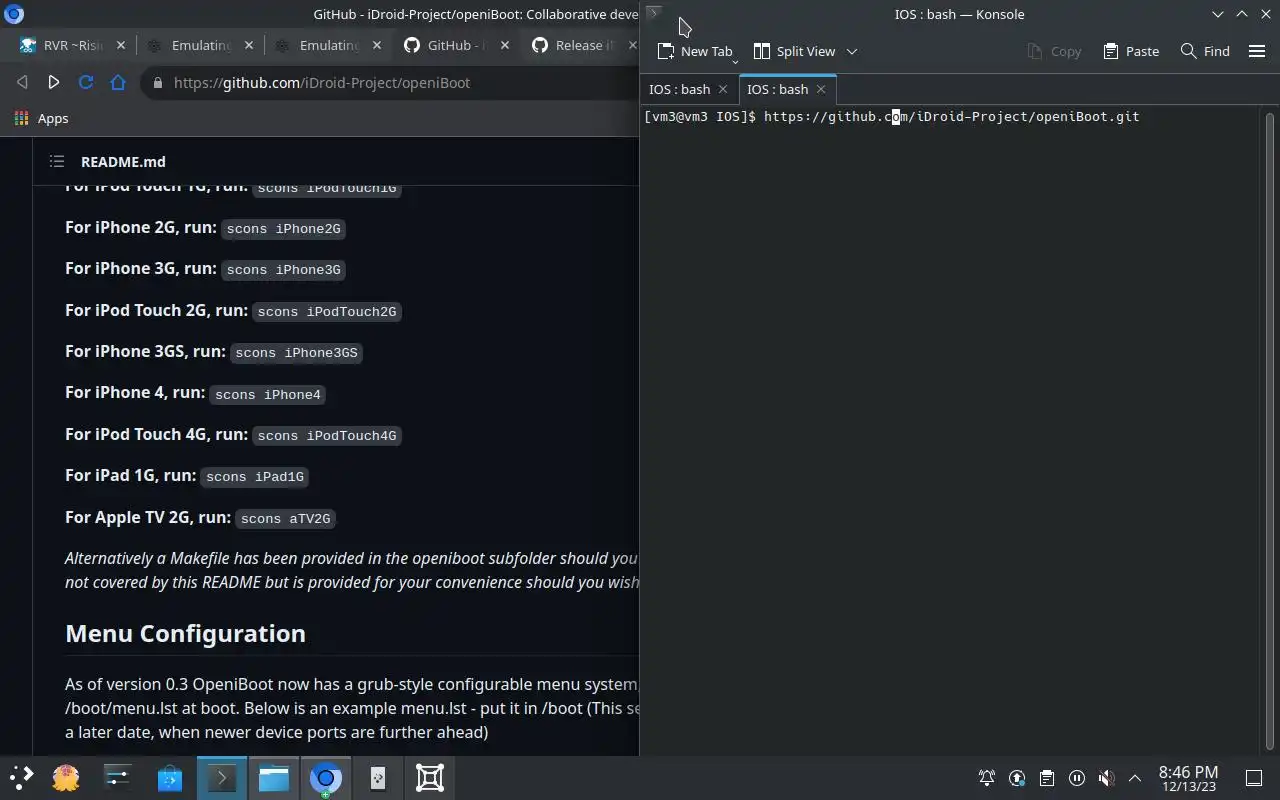
Task: Open Dolphin file manager from taskbar
Action: pos(274,777)
